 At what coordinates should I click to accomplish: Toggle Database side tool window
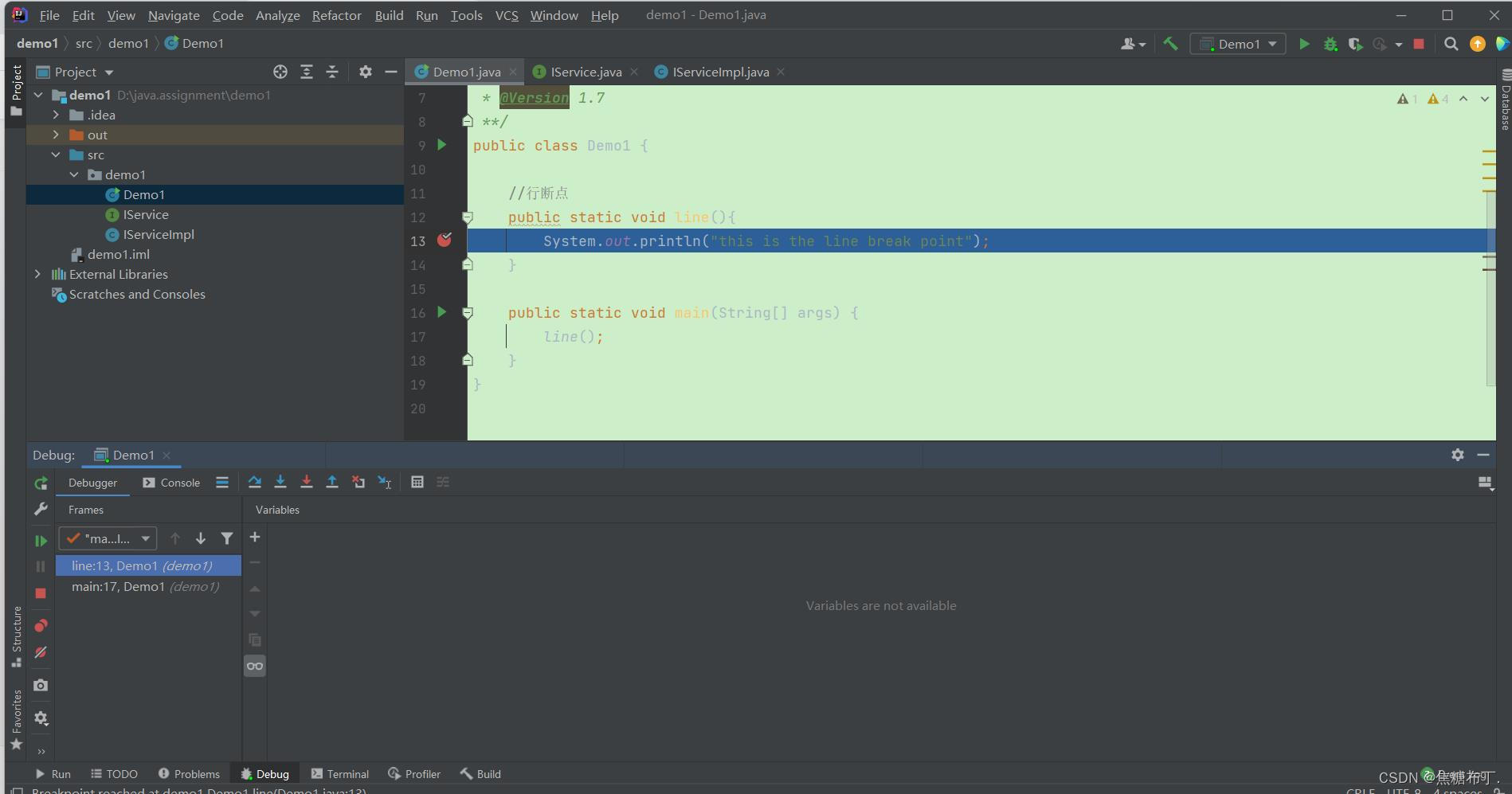pos(1505,100)
